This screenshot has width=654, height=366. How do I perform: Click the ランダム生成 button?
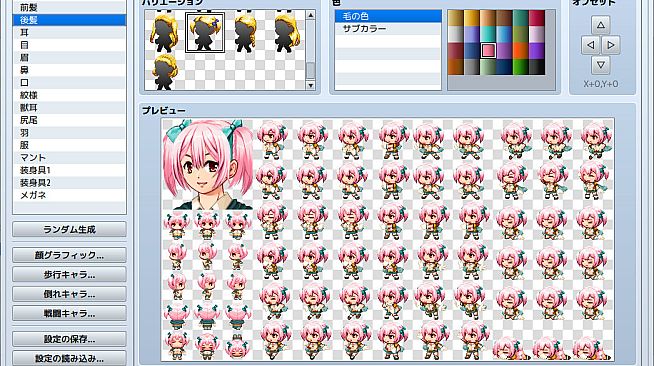coord(69,229)
